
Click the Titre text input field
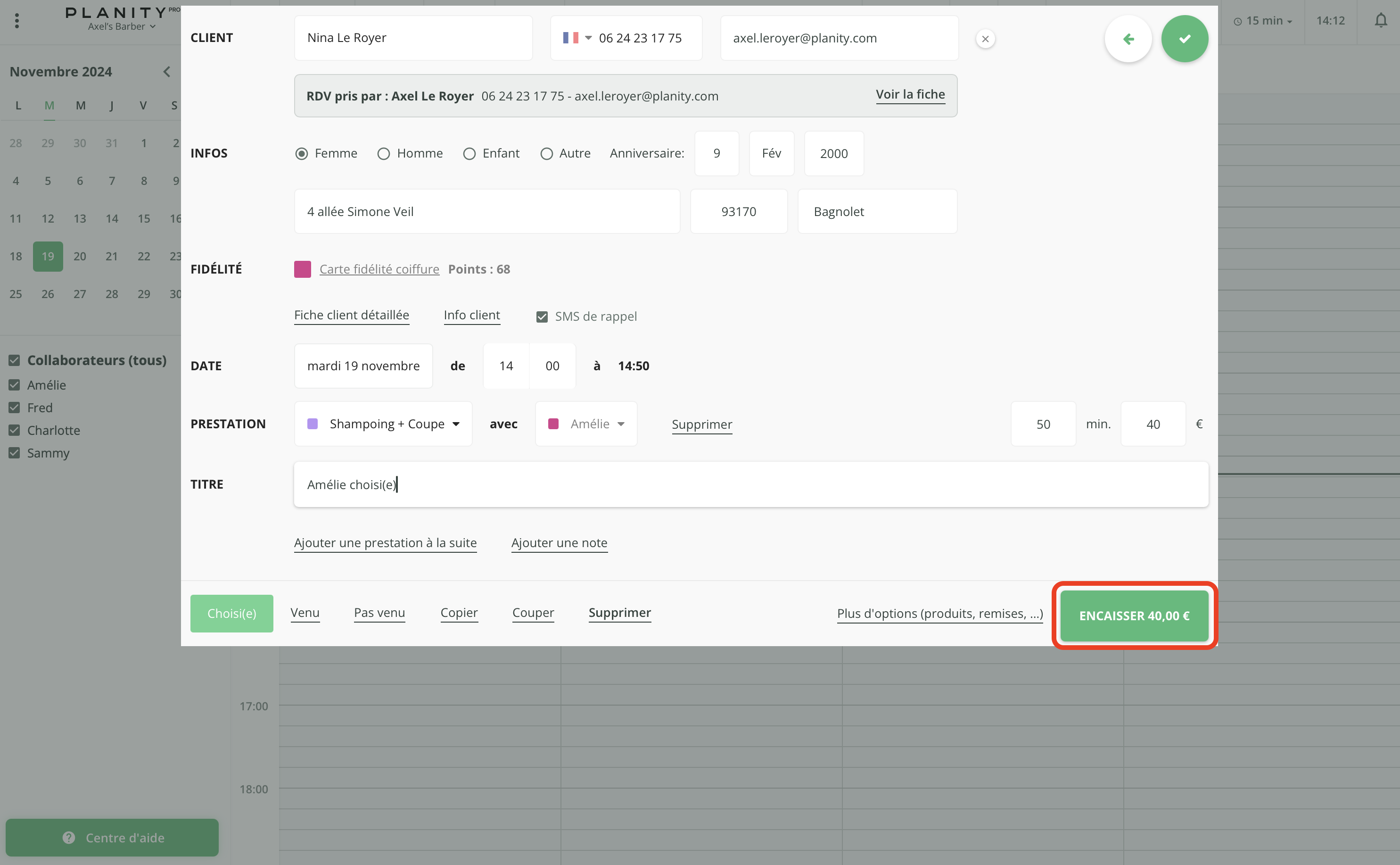coord(750,484)
